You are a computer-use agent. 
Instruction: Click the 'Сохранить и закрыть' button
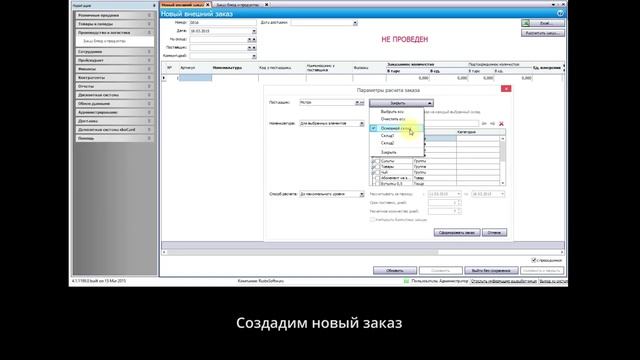click(542, 271)
